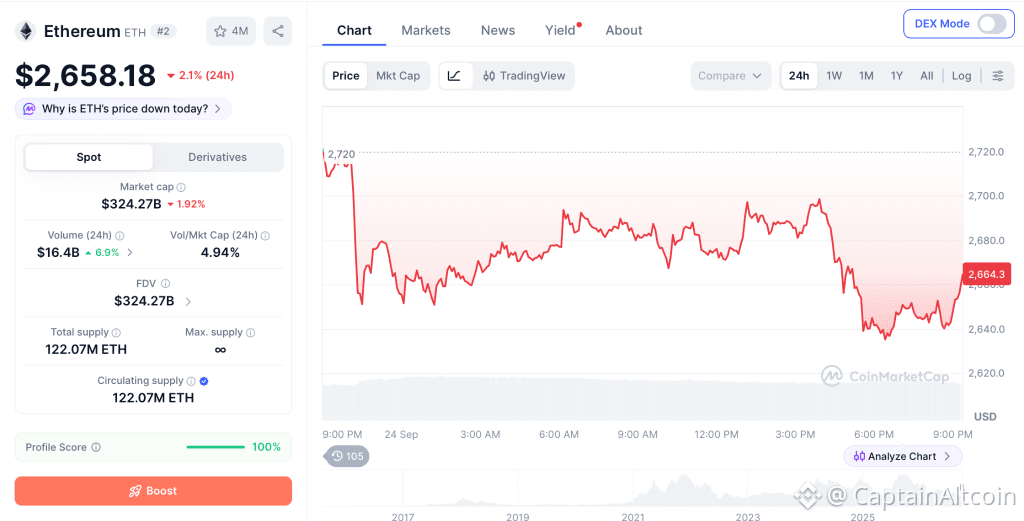Click the share icon next to Ethereum

coord(278,31)
